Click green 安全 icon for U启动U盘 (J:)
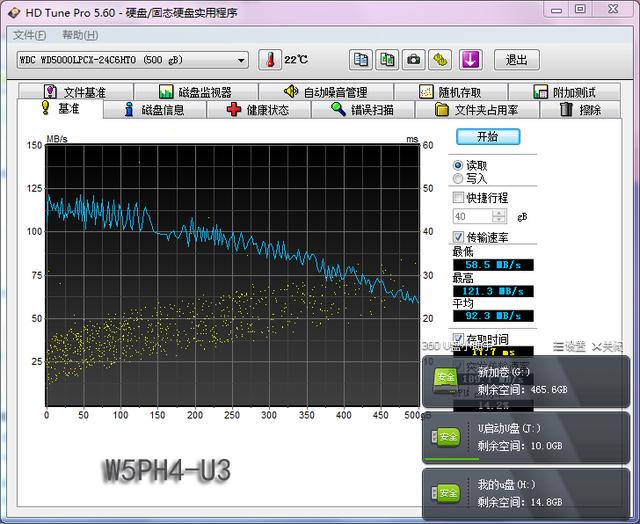640x524 pixels. 446,437
